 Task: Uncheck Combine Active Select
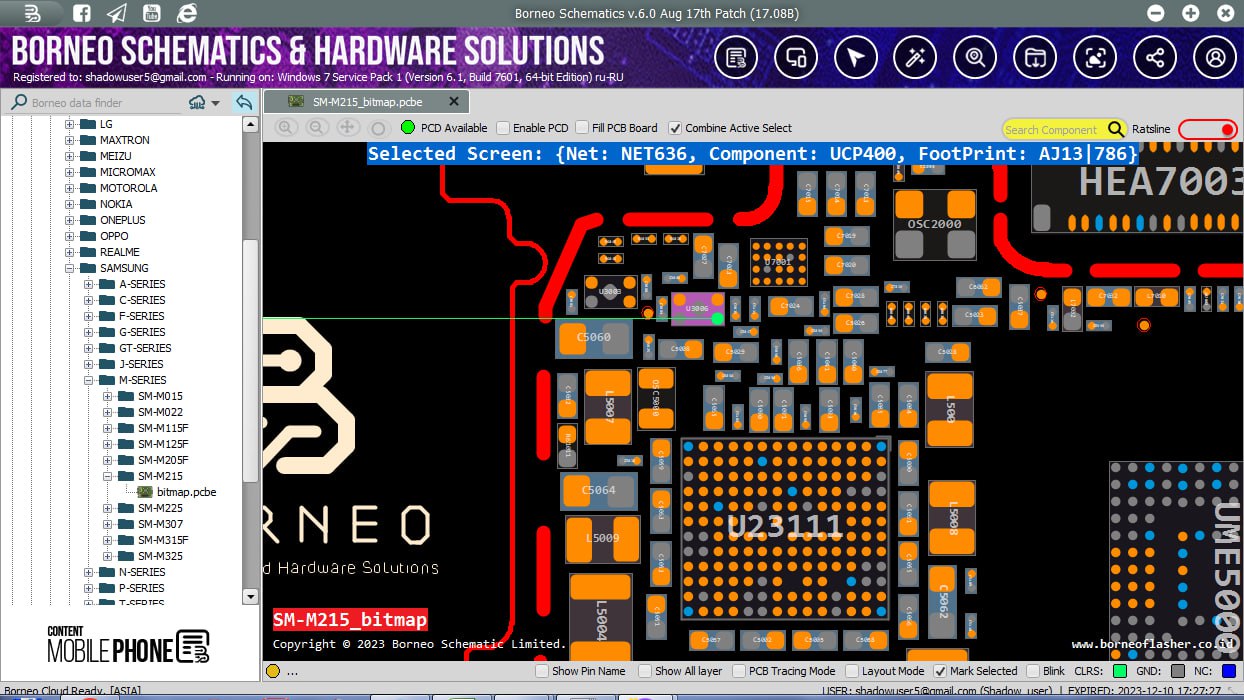(675, 128)
